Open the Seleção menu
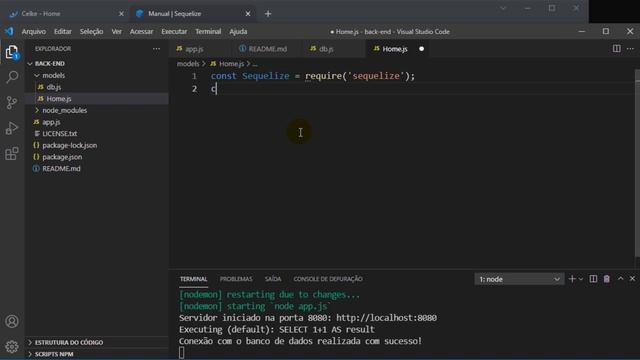640x360 pixels. (91, 31)
